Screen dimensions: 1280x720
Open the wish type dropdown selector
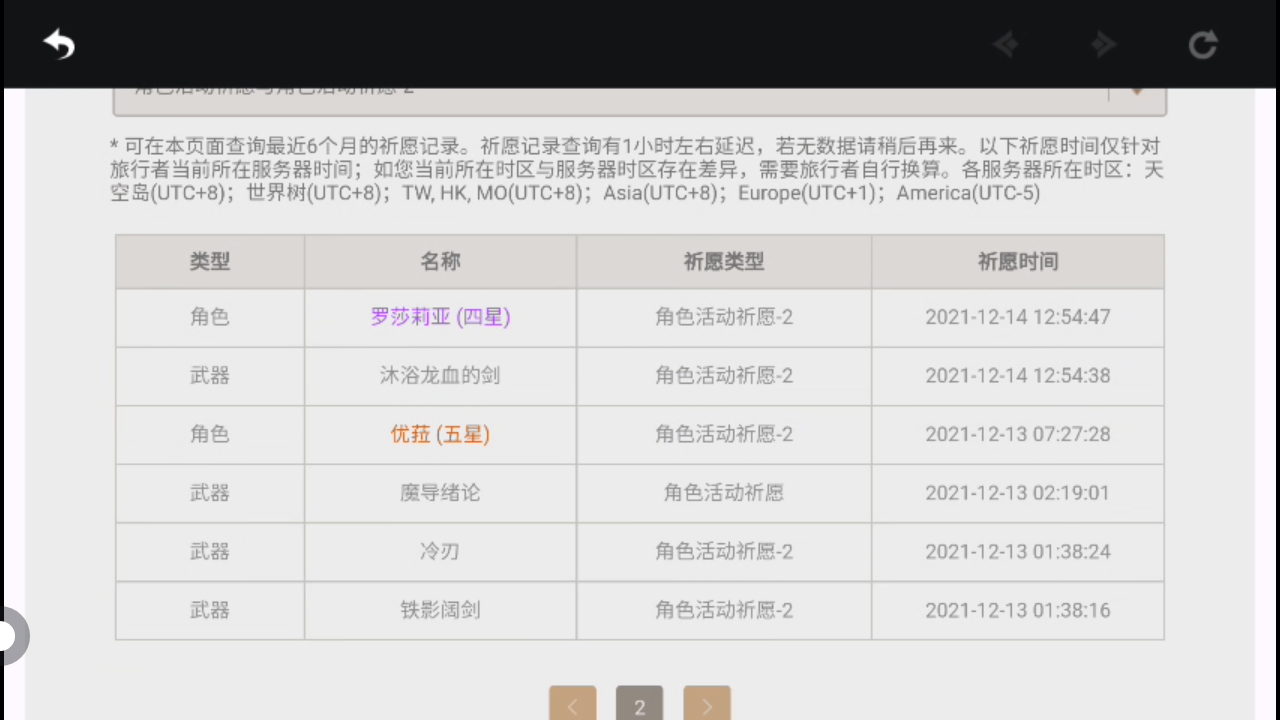click(x=640, y=100)
